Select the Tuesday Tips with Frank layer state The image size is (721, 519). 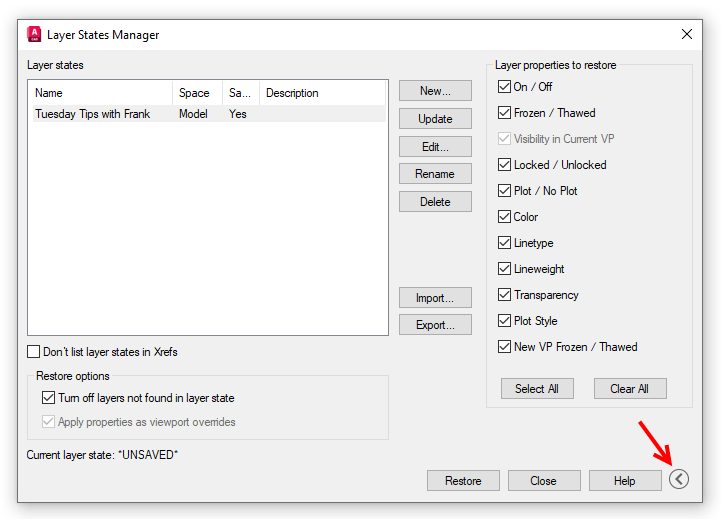point(93,114)
